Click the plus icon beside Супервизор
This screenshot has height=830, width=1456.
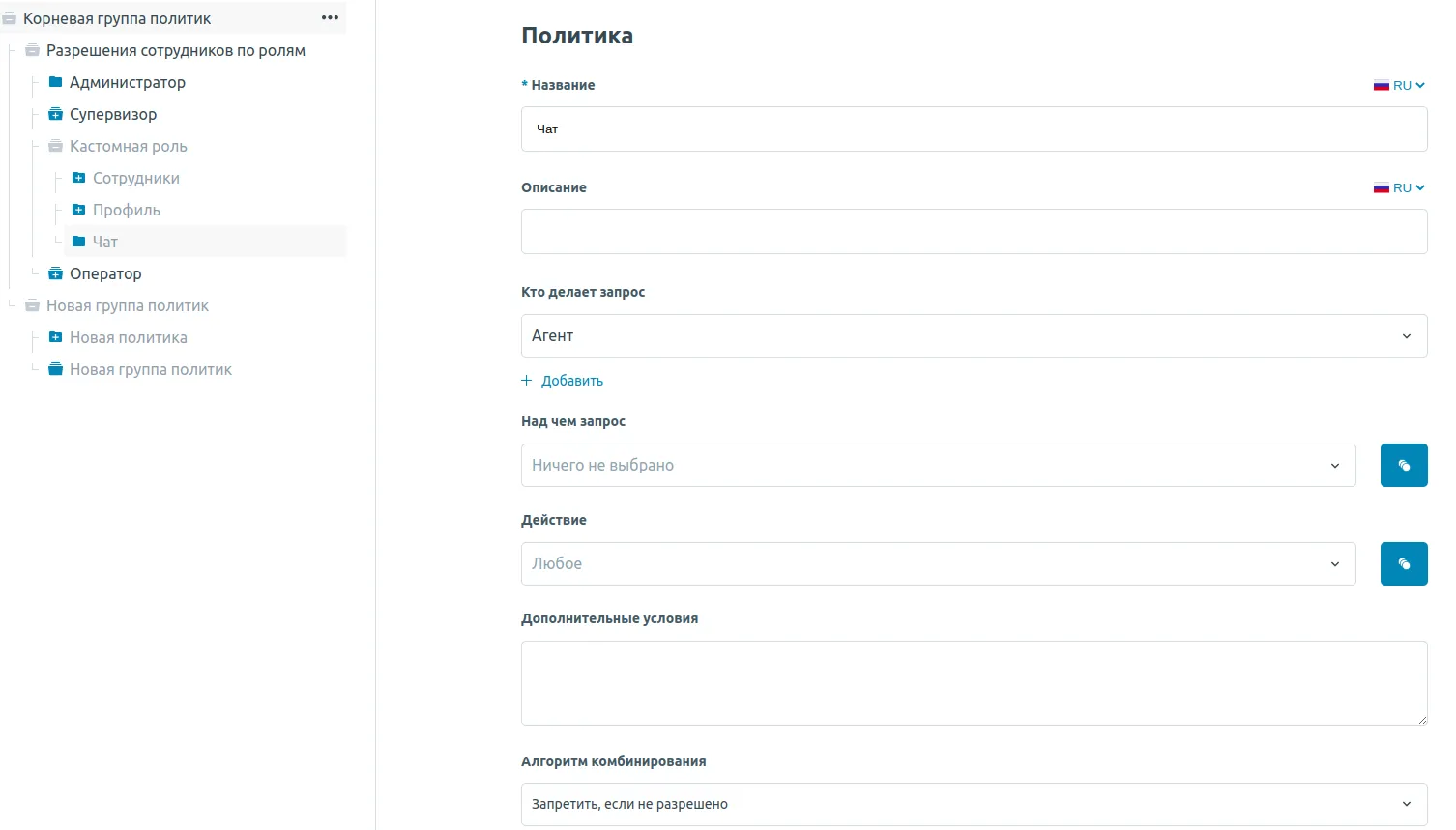56,114
